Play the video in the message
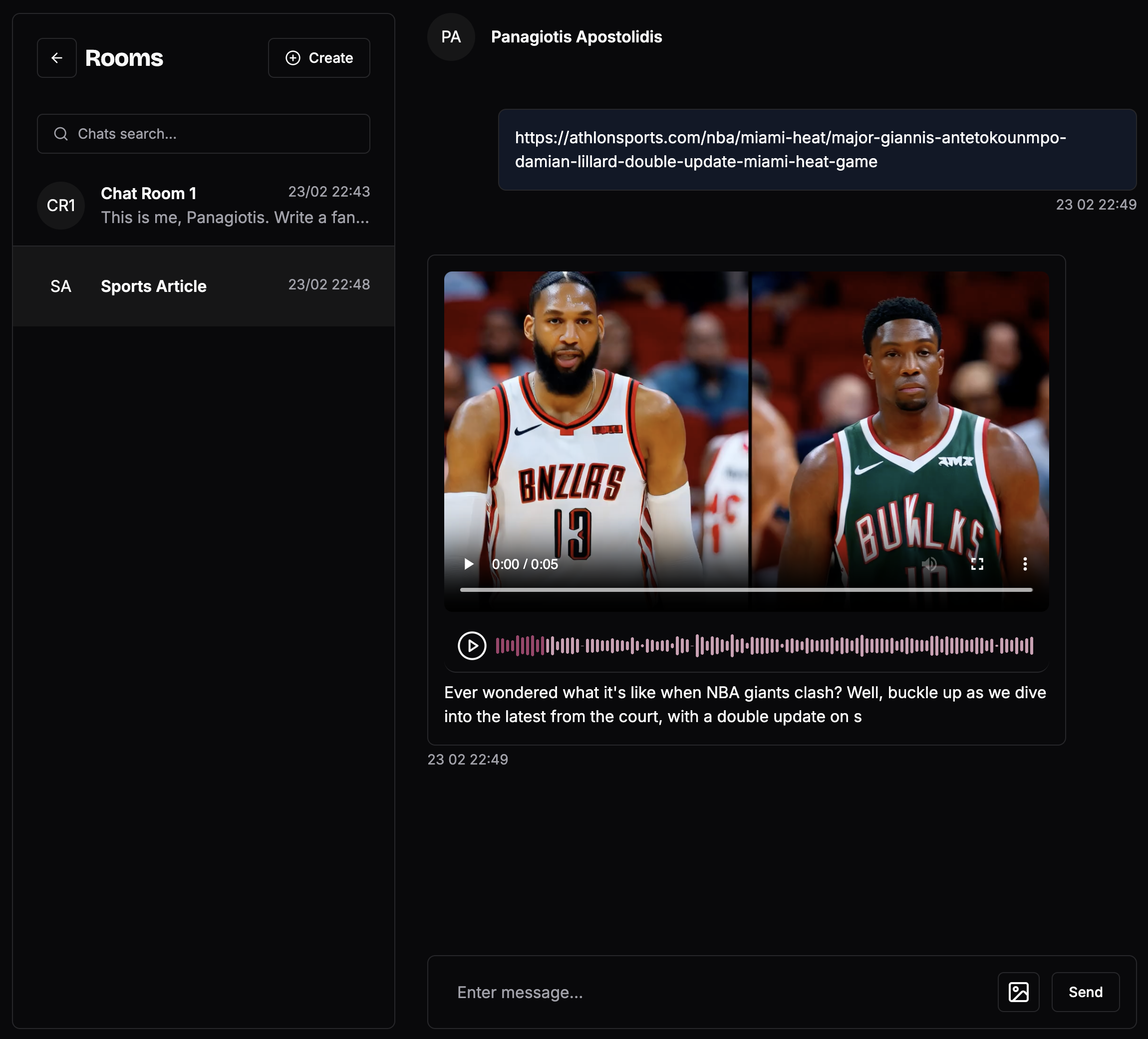 (469, 564)
